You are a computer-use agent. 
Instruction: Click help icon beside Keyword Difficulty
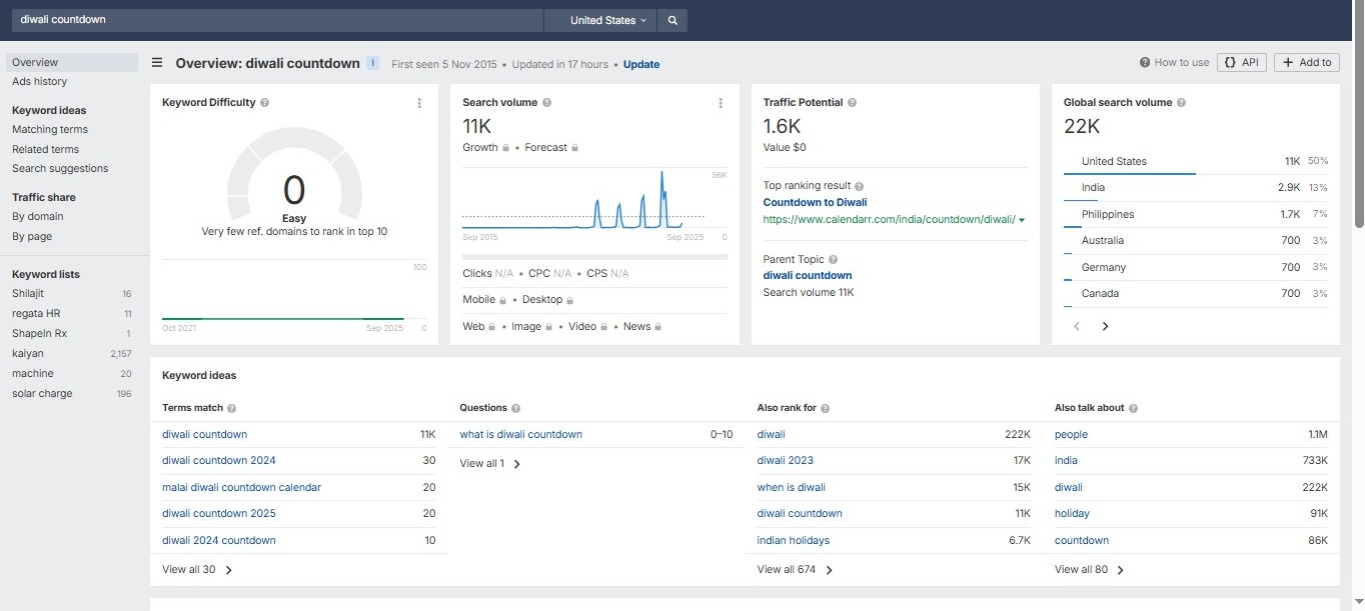coord(264,103)
